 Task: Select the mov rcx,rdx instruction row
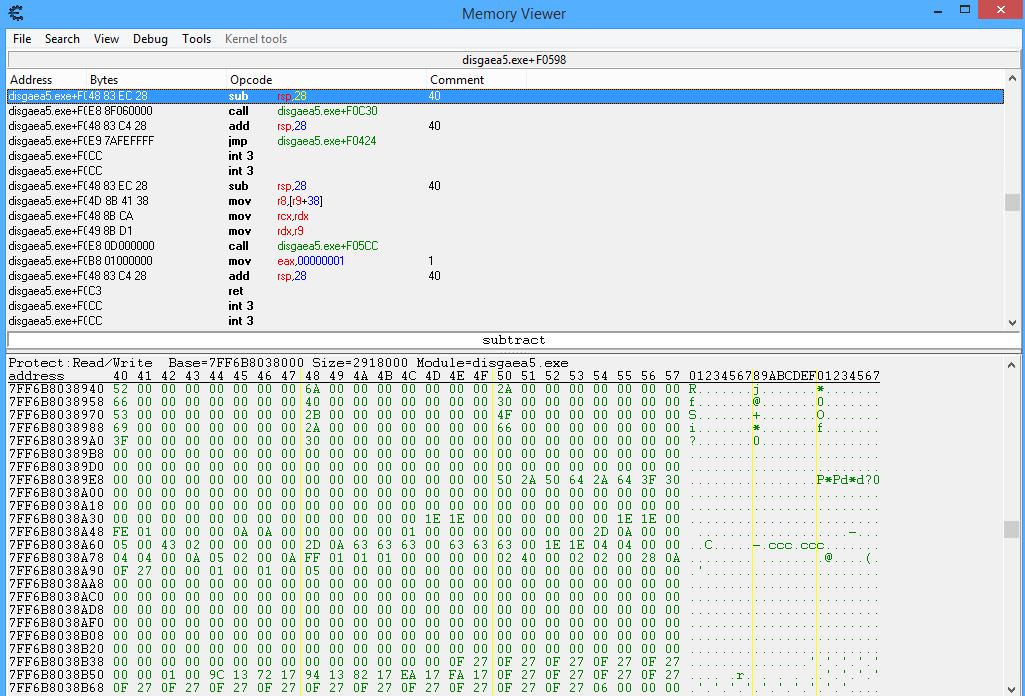coord(505,216)
